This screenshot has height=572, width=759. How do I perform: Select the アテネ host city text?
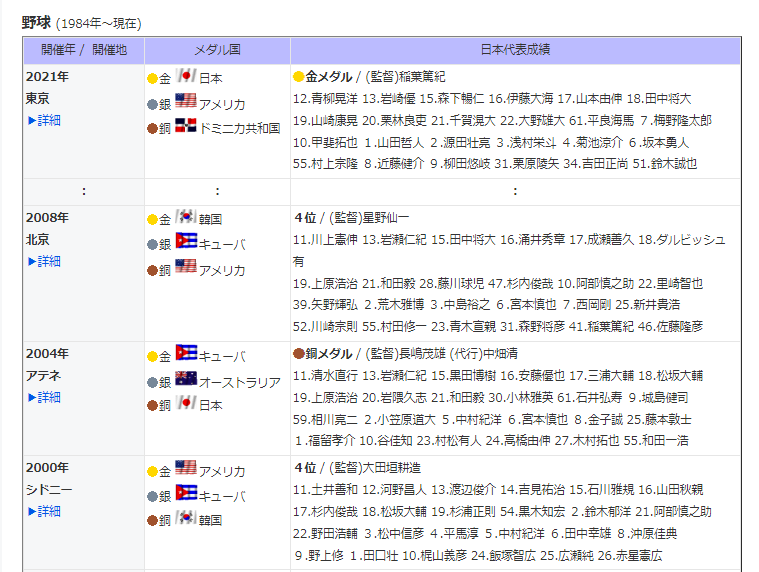(x=44, y=376)
